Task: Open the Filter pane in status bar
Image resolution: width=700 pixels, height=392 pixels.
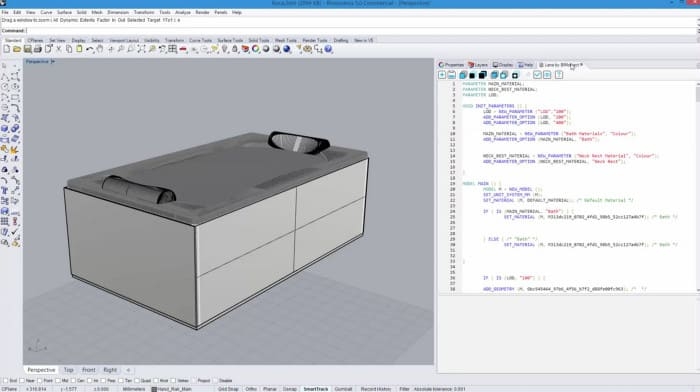Action: (404, 389)
